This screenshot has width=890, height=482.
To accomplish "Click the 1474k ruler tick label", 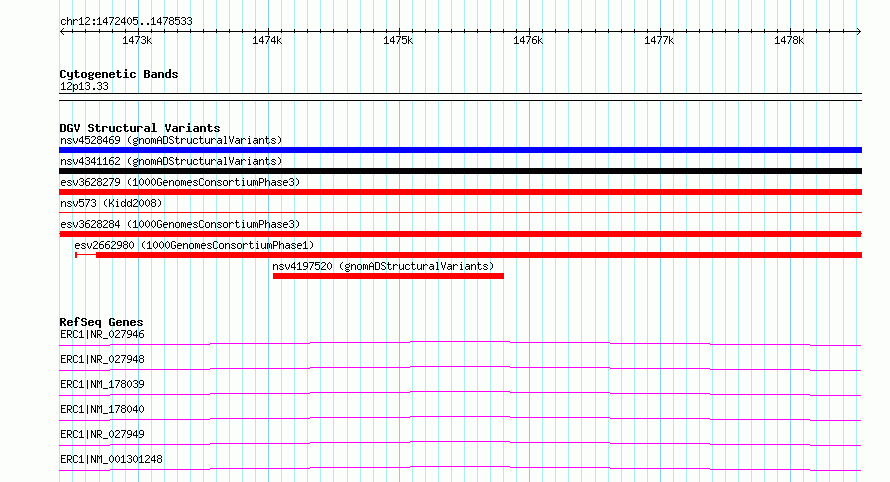I will pos(267,41).
